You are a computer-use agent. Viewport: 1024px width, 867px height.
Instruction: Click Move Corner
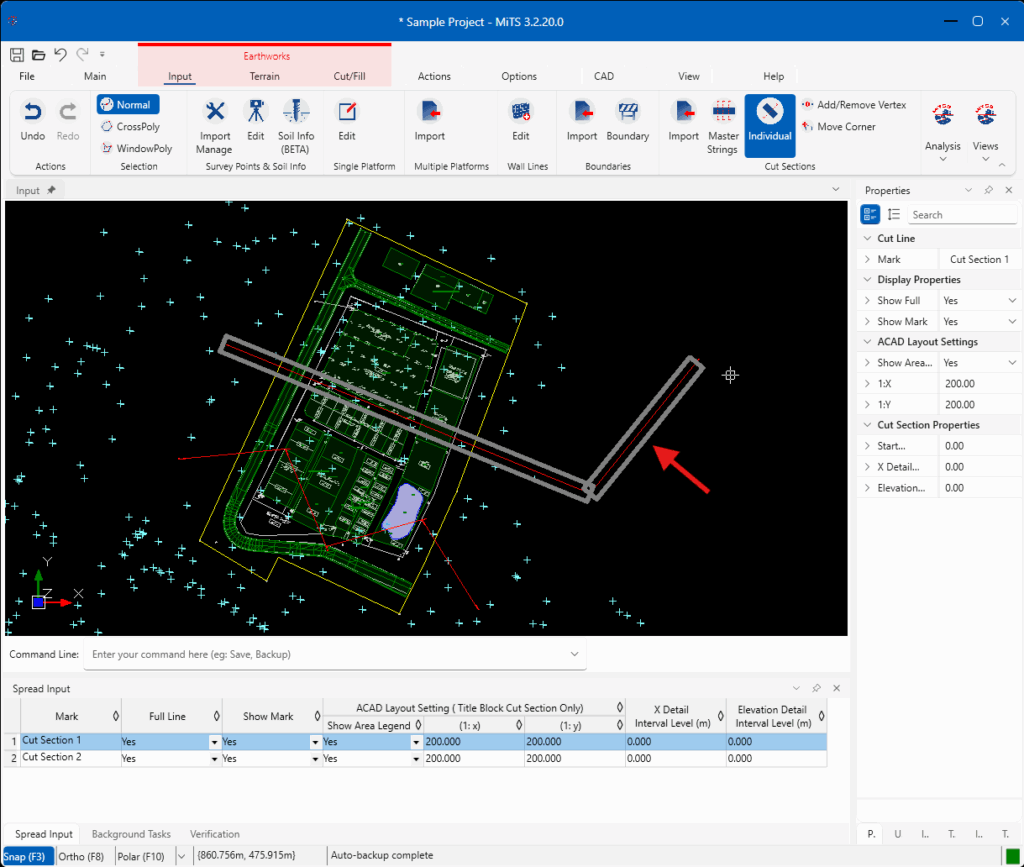[x=839, y=127]
